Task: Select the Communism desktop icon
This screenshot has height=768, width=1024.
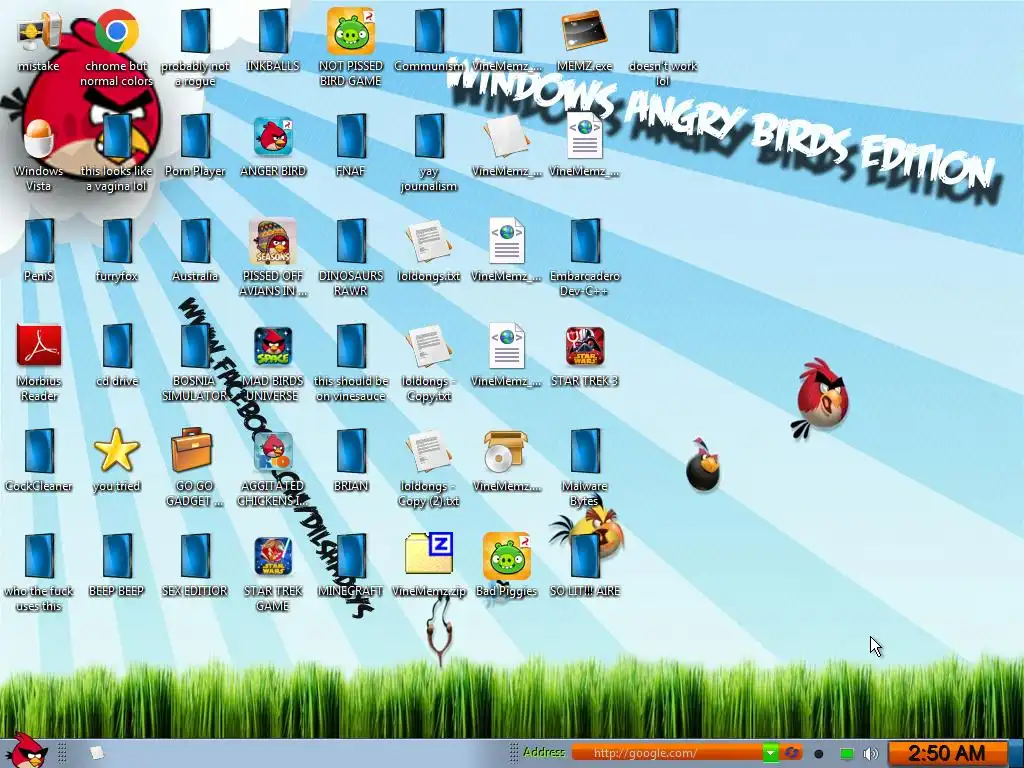Action: pyautogui.click(x=429, y=31)
